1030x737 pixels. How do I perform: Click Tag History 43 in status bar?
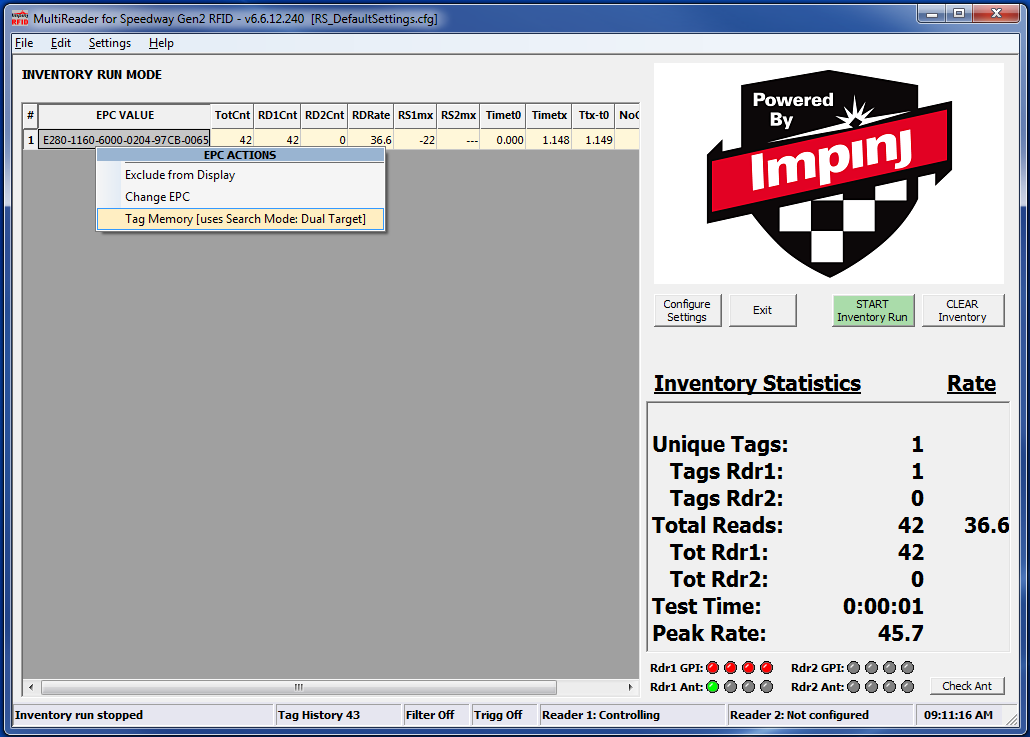coord(319,715)
